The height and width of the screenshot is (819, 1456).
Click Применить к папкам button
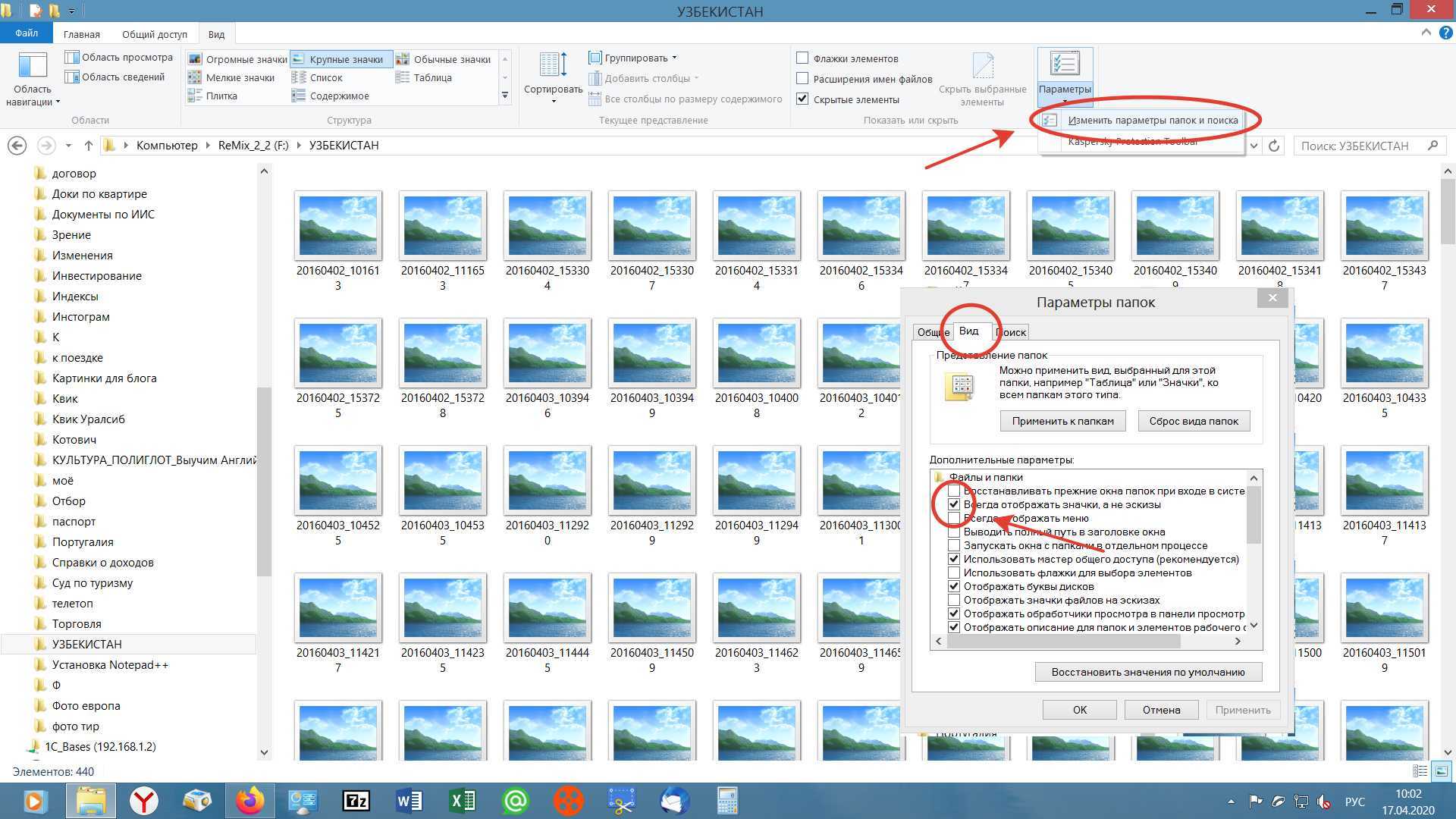pyautogui.click(x=1063, y=421)
